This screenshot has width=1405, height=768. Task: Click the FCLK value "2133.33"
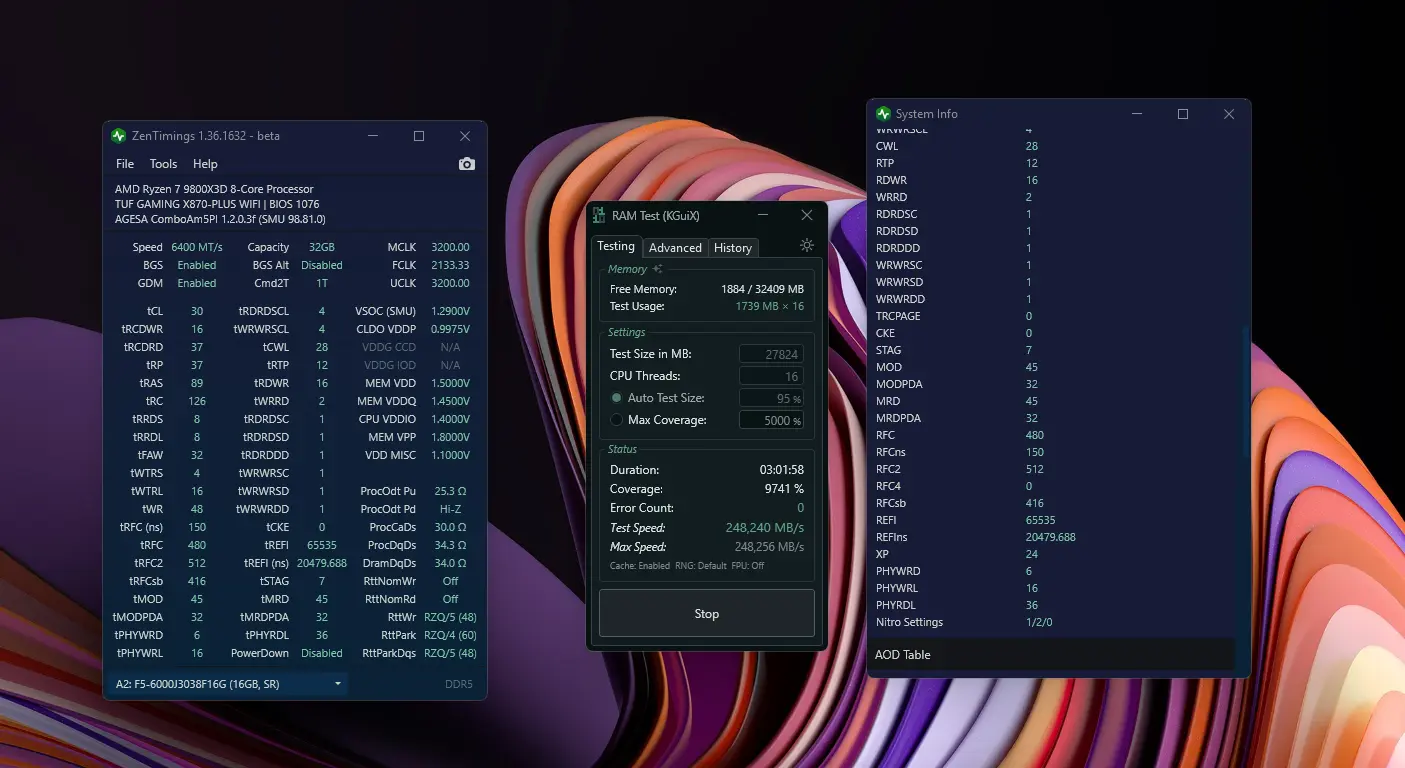(450, 265)
